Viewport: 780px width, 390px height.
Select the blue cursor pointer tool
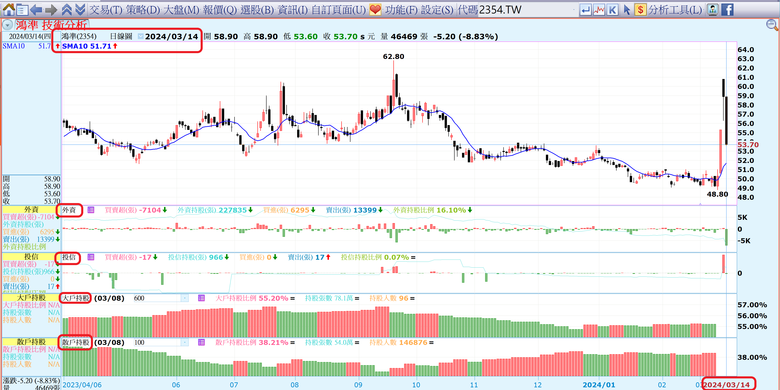click(x=627, y=9)
